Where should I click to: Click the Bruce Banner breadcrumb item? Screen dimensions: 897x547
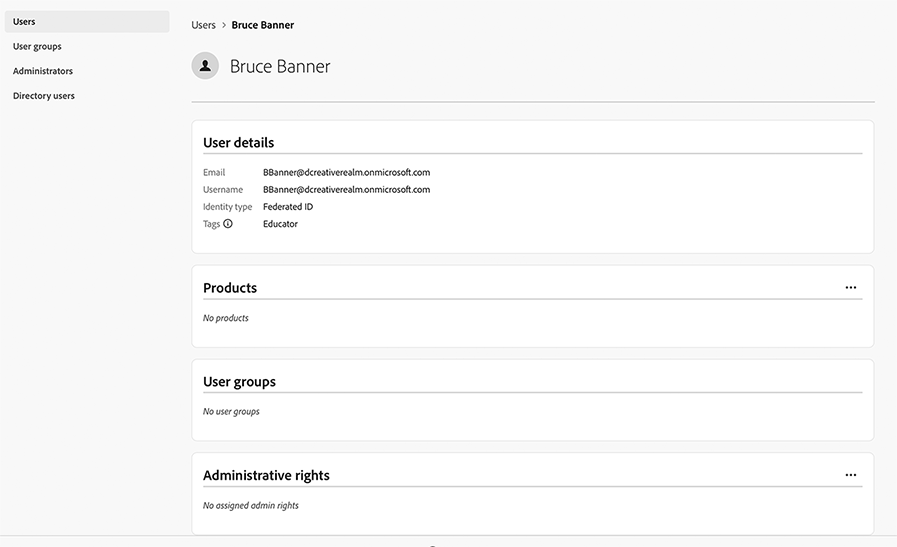pos(263,25)
